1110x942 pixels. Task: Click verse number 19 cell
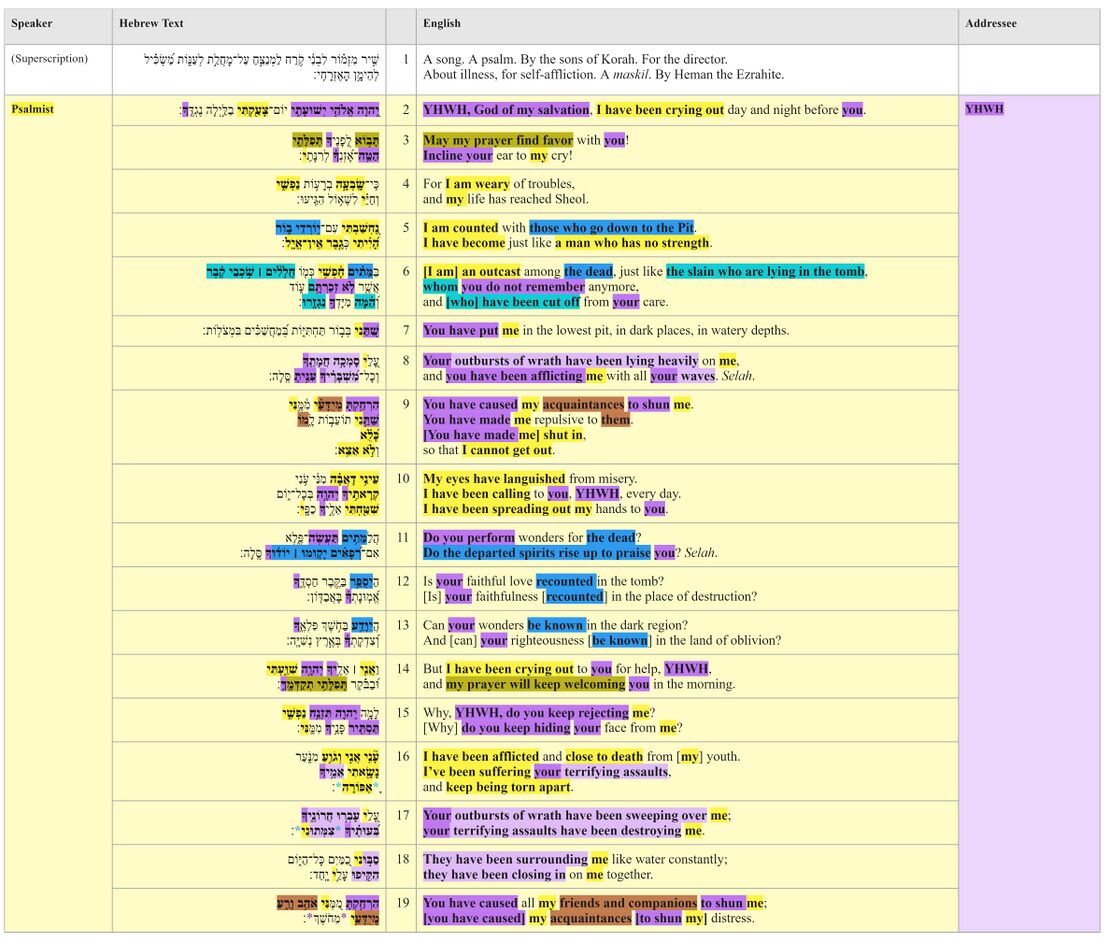403,903
